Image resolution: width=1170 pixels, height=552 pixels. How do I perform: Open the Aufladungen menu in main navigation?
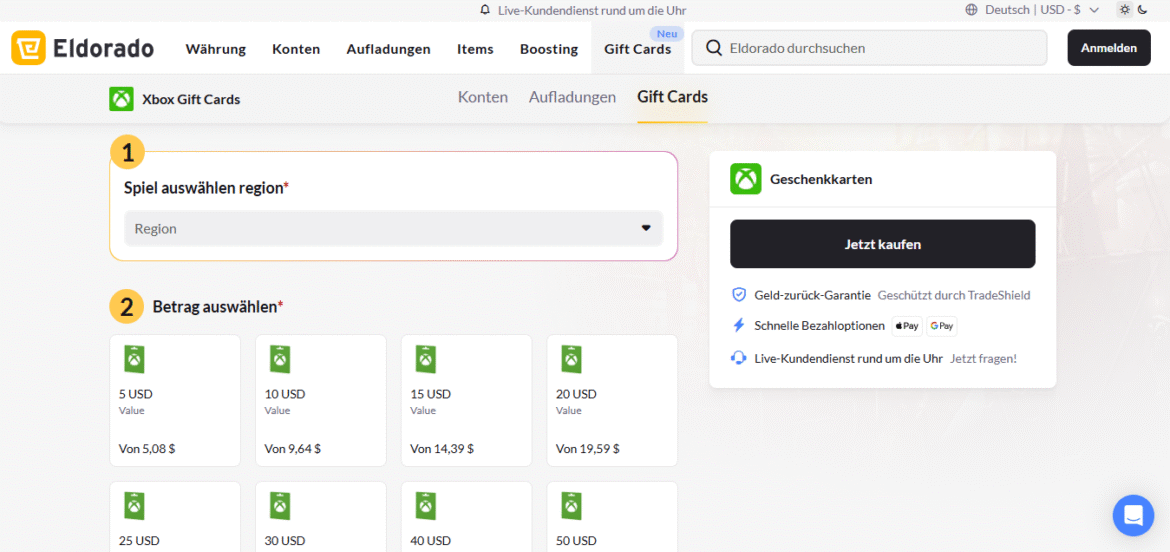pos(388,49)
